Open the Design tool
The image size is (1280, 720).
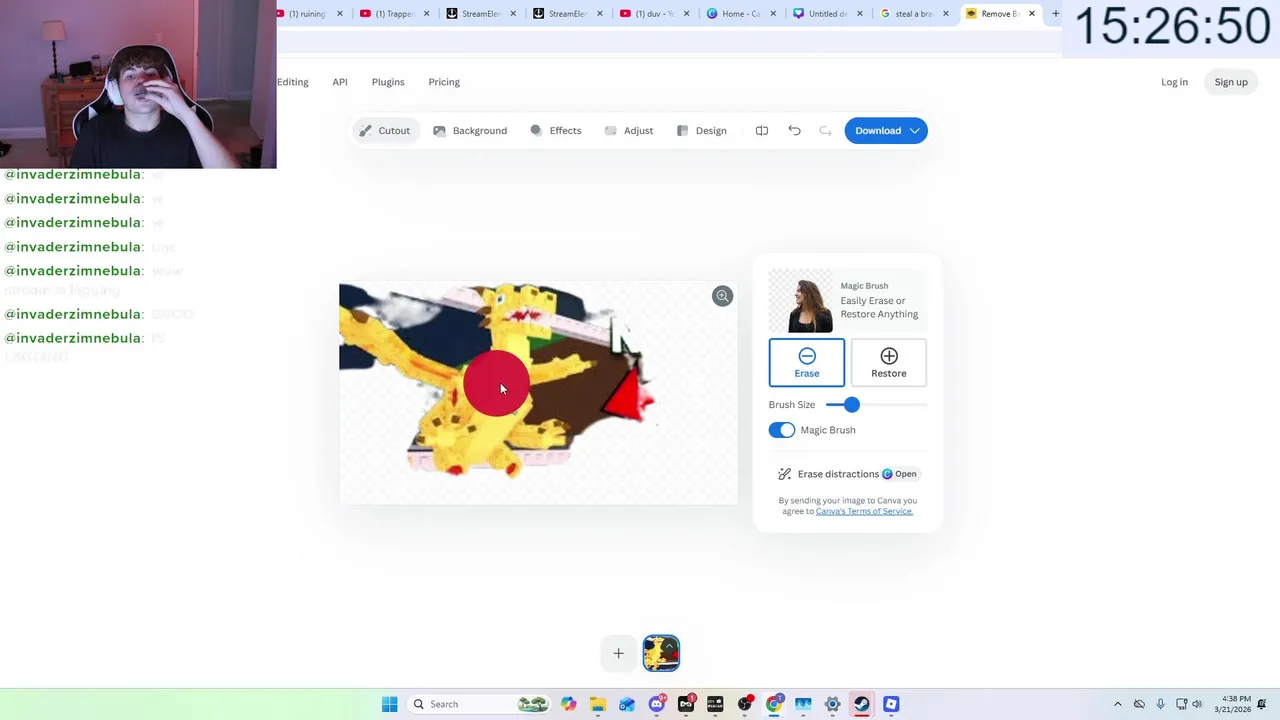(x=701, y=131)
